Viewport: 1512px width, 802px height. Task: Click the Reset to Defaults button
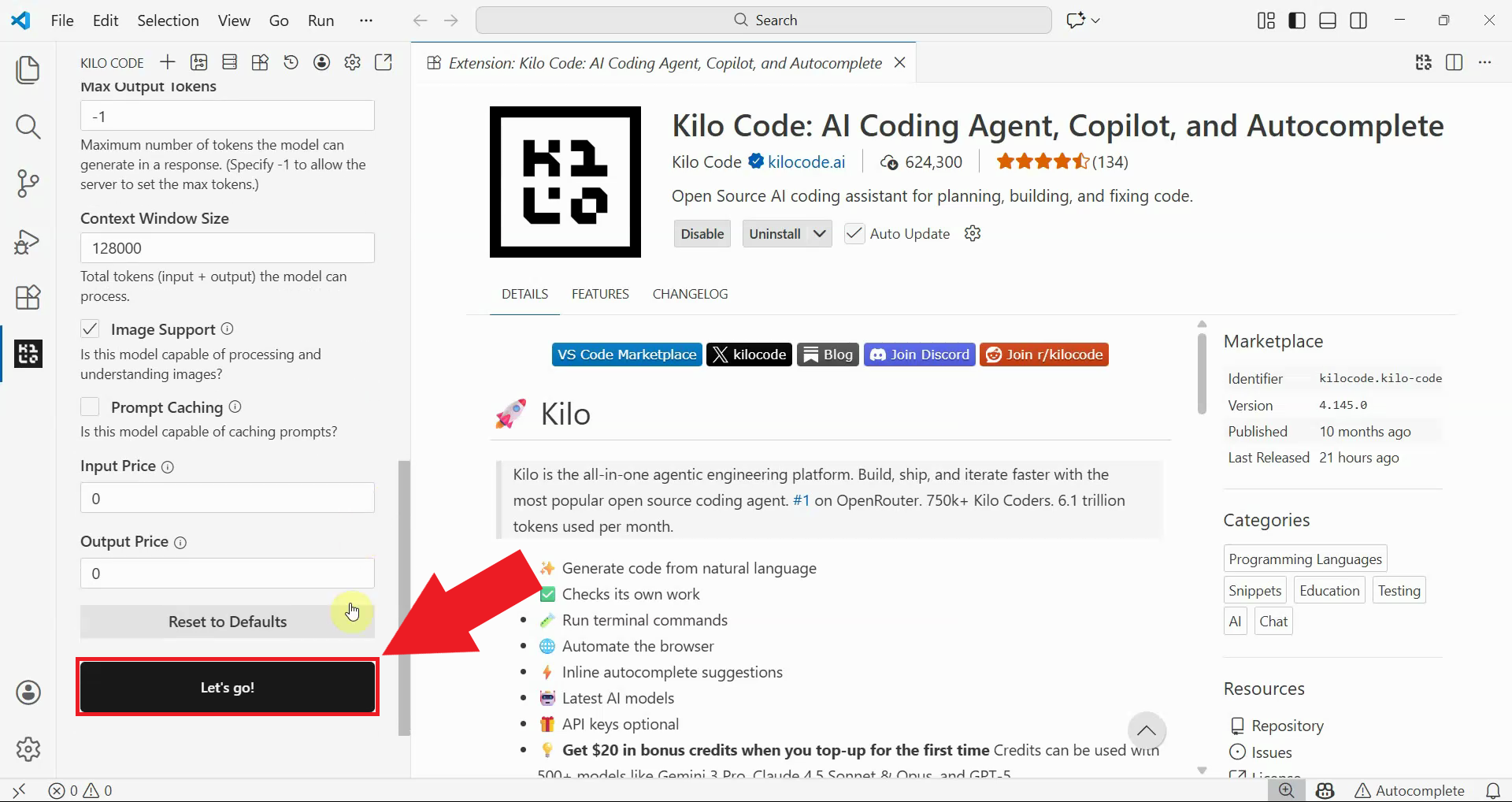[x=227, y=622]
